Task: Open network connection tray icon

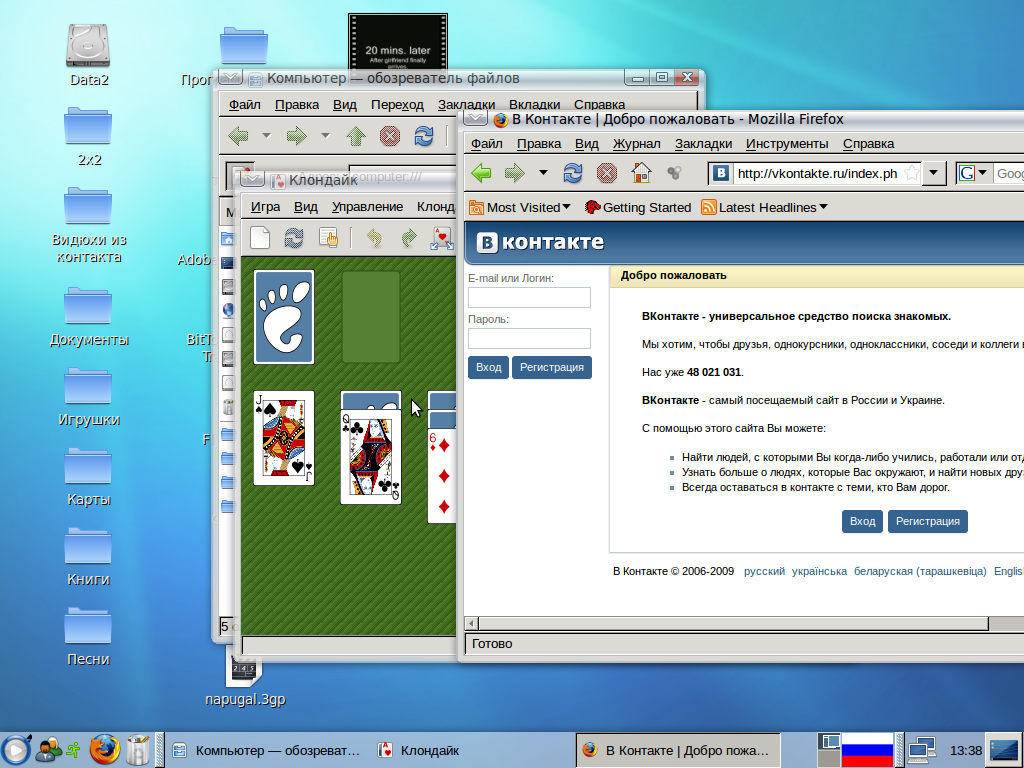Action: tap(921, 750)
